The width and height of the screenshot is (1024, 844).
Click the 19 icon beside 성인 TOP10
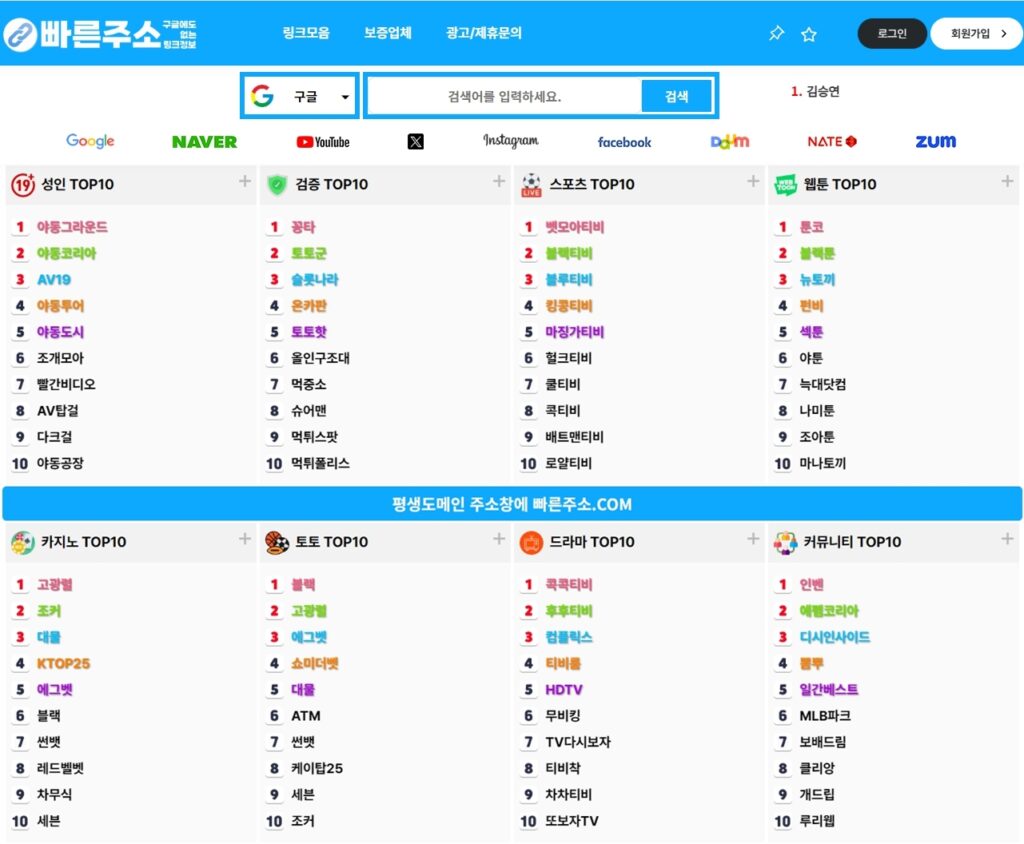[23, 185]
